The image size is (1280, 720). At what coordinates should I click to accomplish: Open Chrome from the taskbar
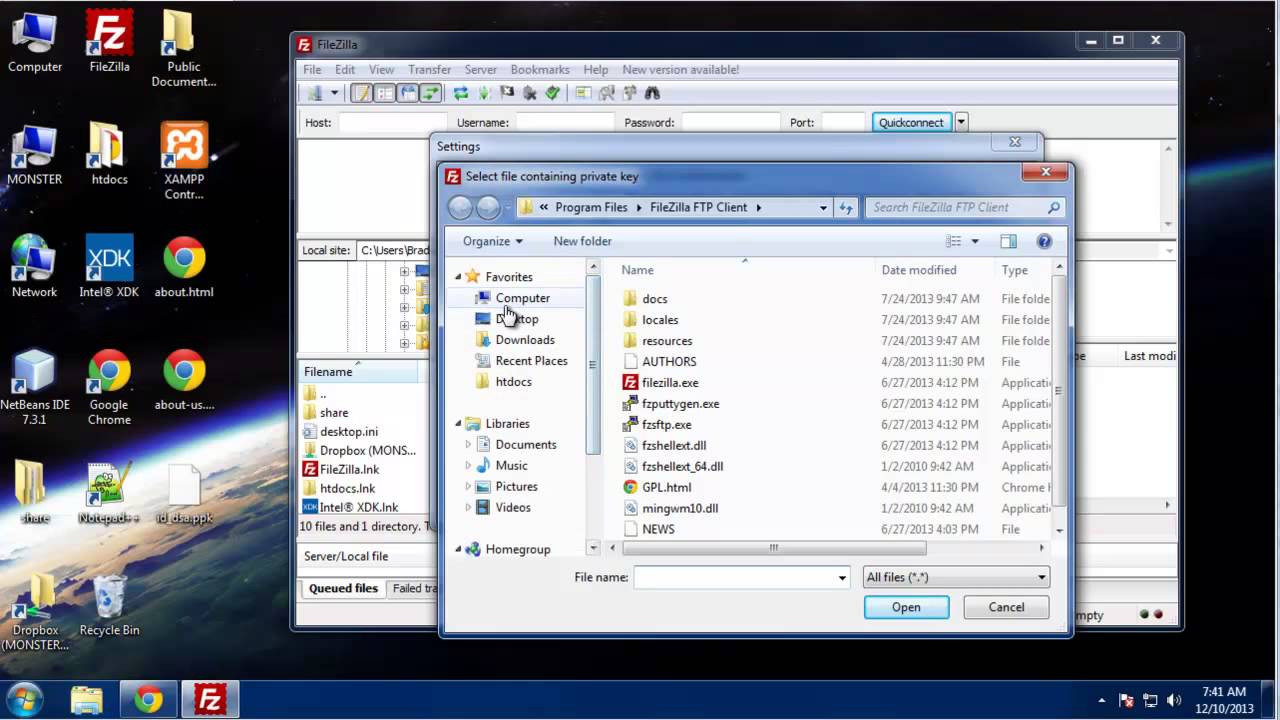click(x=148, y=699)
